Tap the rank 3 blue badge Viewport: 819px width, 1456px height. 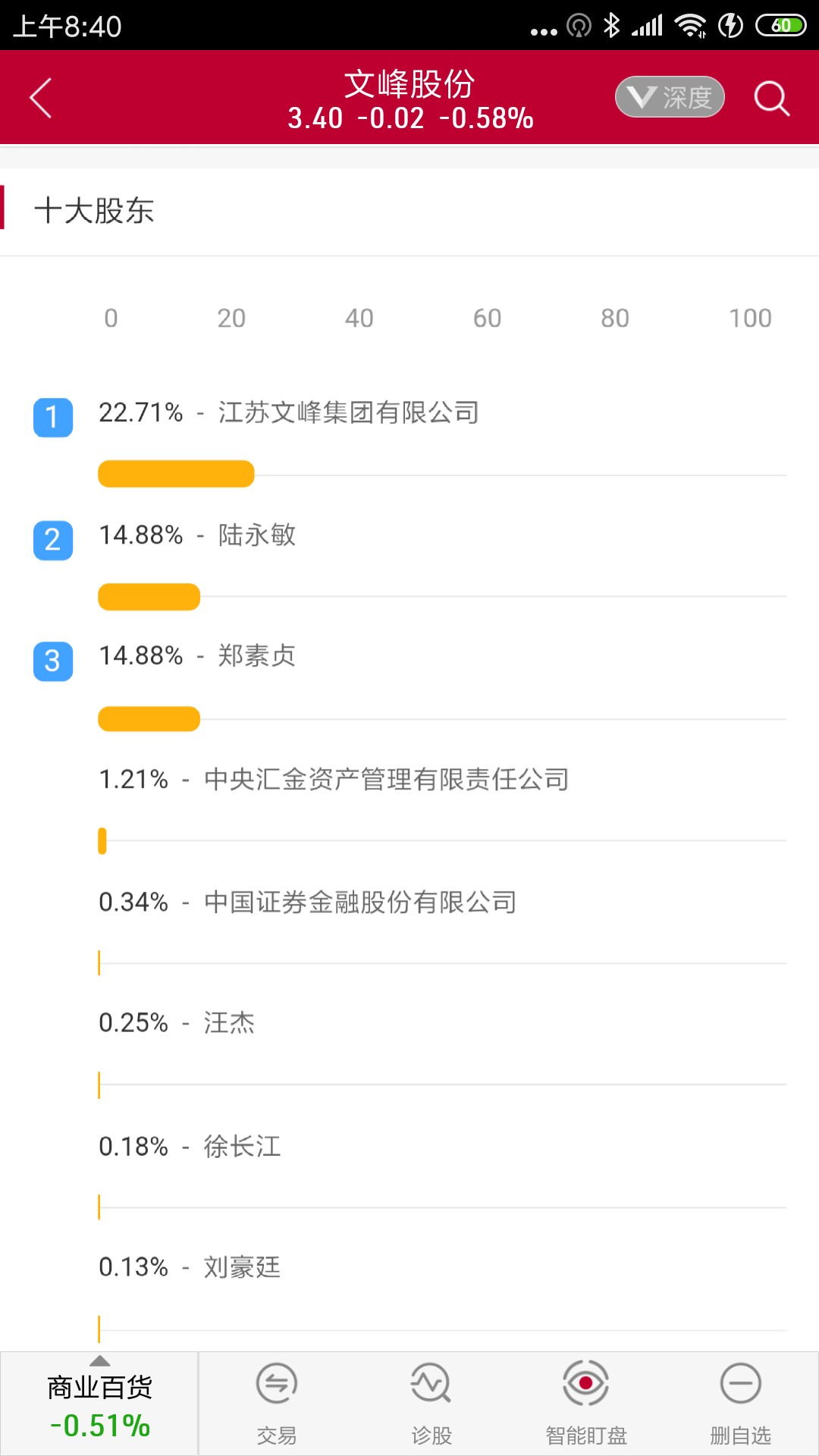coord(53,661)
